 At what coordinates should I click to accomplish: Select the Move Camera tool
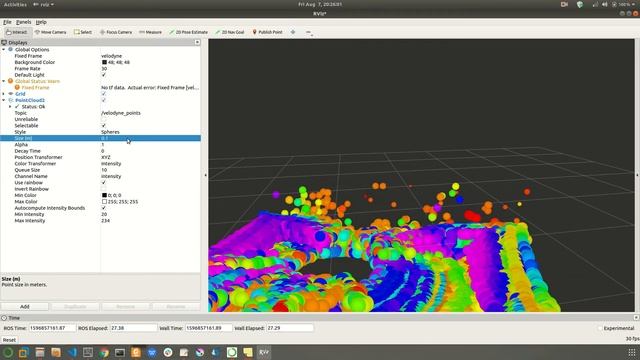pos(50,32)
